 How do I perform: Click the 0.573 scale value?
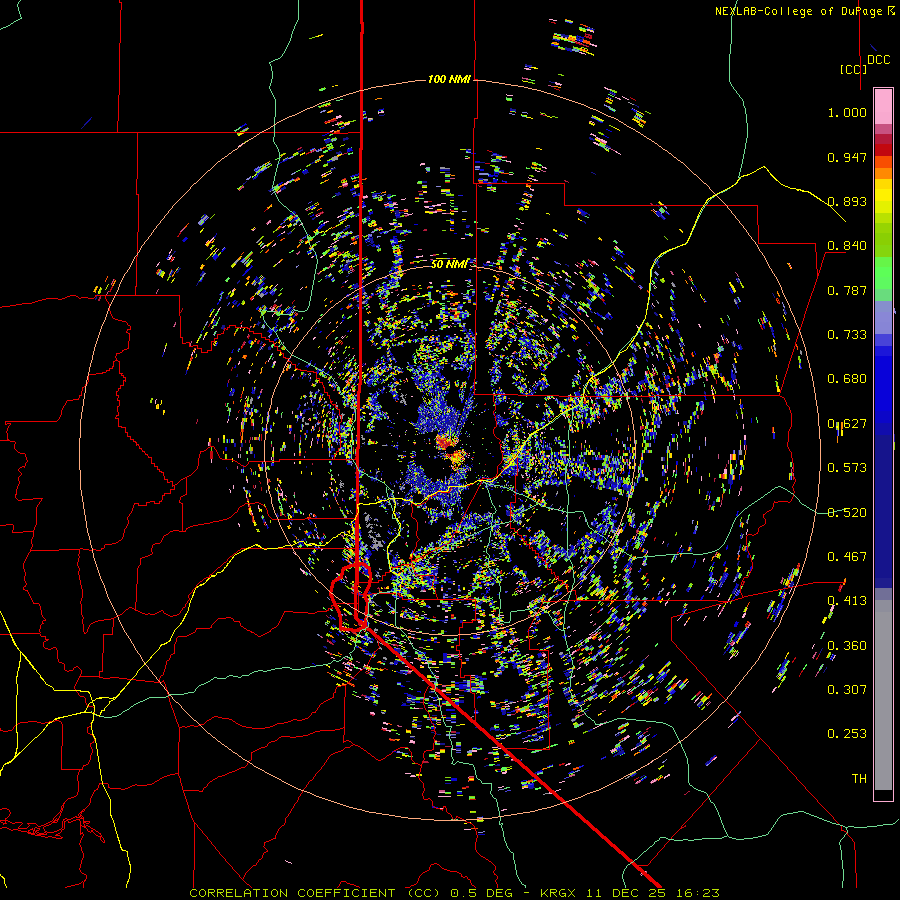(x=847, y=468)
